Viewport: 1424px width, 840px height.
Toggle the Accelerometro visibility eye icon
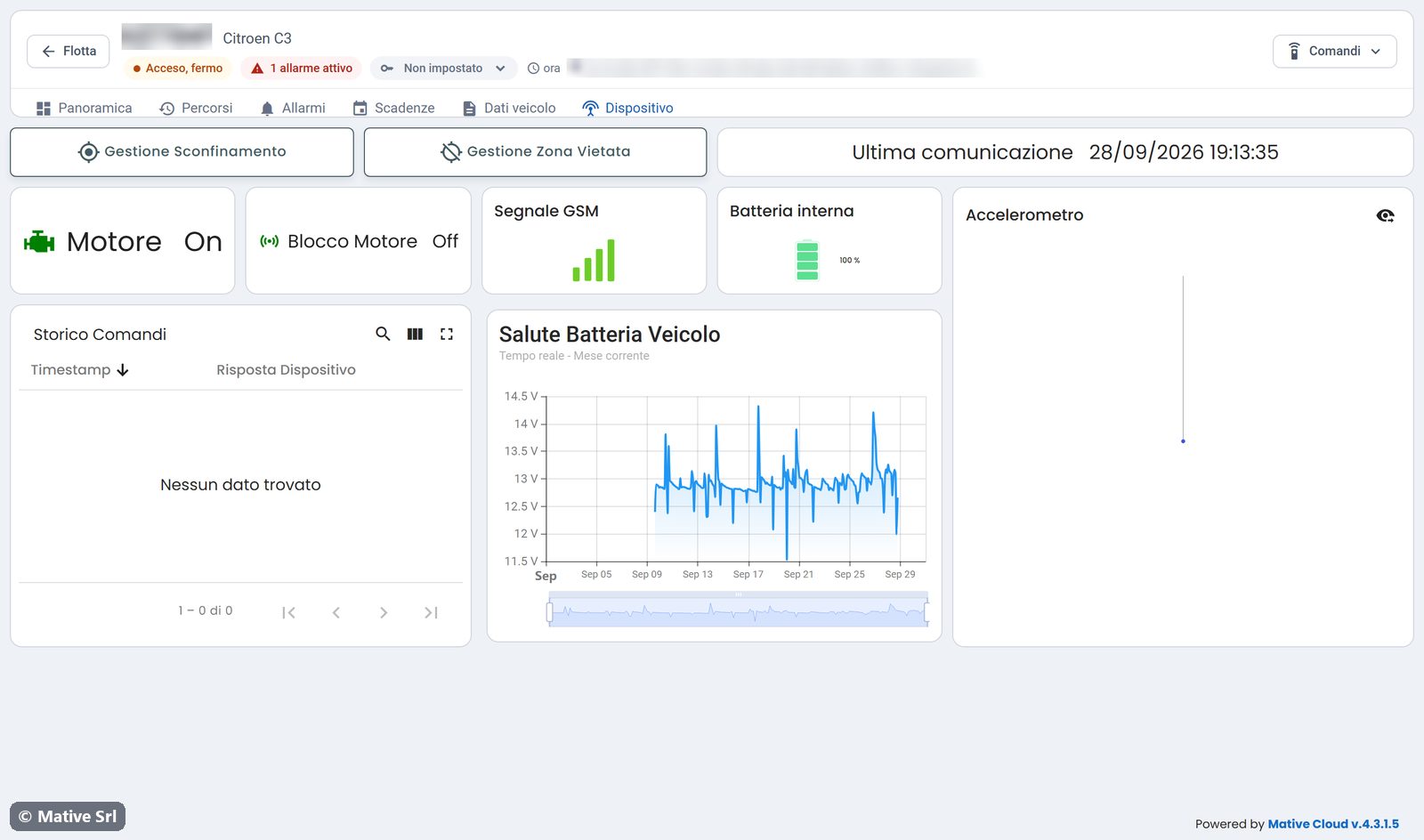coord(1385,215)
